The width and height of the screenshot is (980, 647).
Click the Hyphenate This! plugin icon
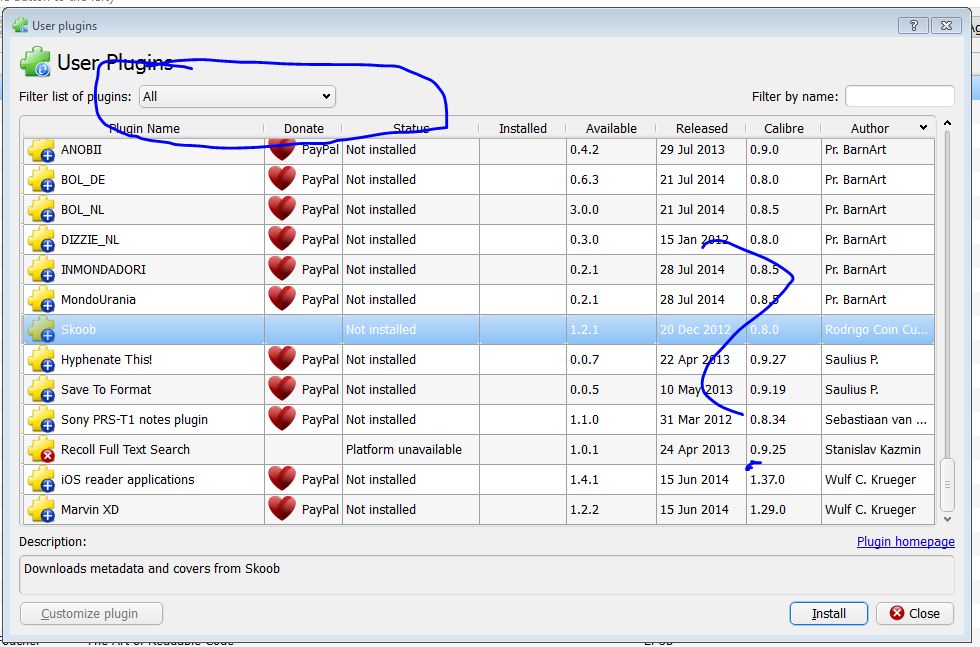(41, 360)
